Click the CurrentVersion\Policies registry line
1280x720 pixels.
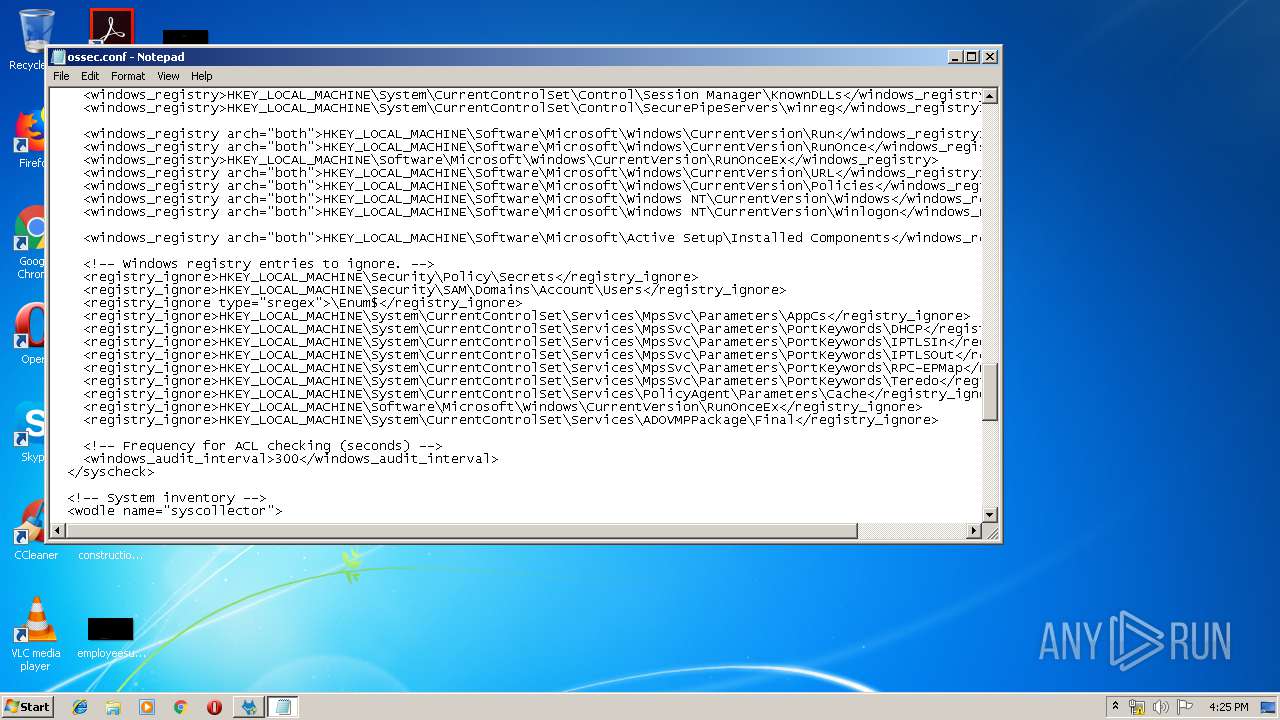click(x=532, y=186)
